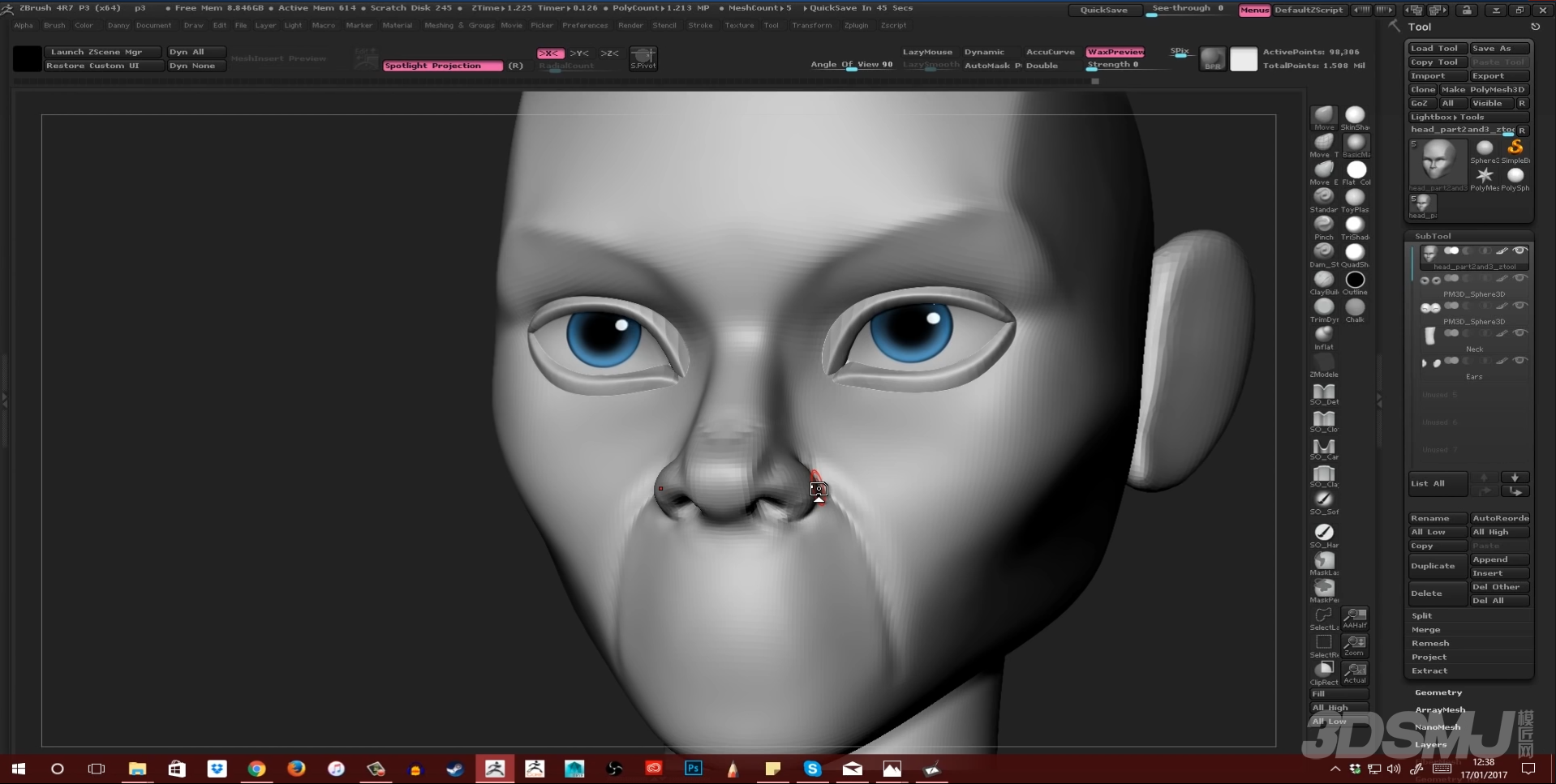Screen dimensions: 1556x784
Task: Hide the Ears subtool via eye icon
Action: click(x=1519, y=360)
